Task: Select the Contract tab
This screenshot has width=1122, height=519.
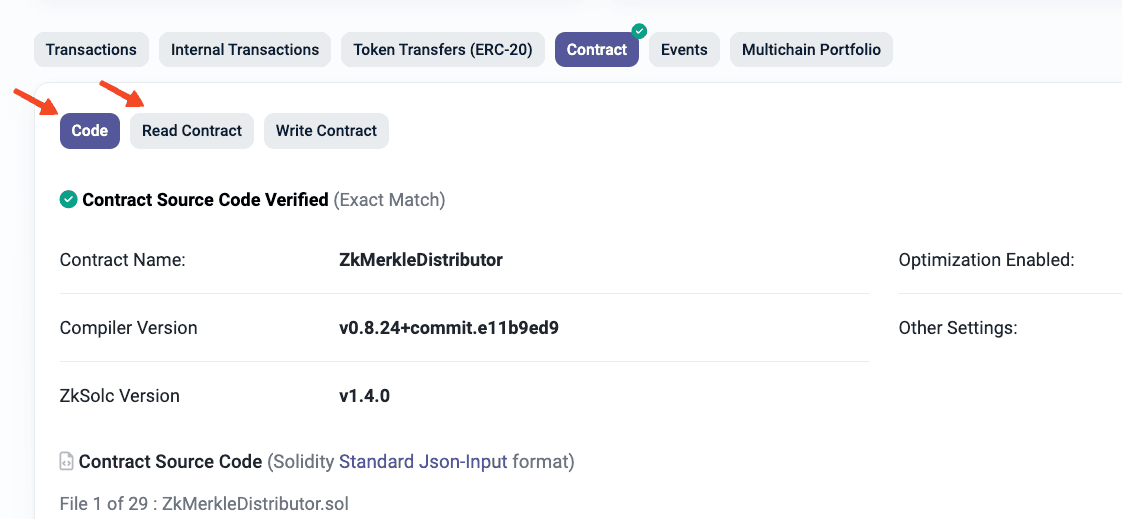Action: (597, 50)
